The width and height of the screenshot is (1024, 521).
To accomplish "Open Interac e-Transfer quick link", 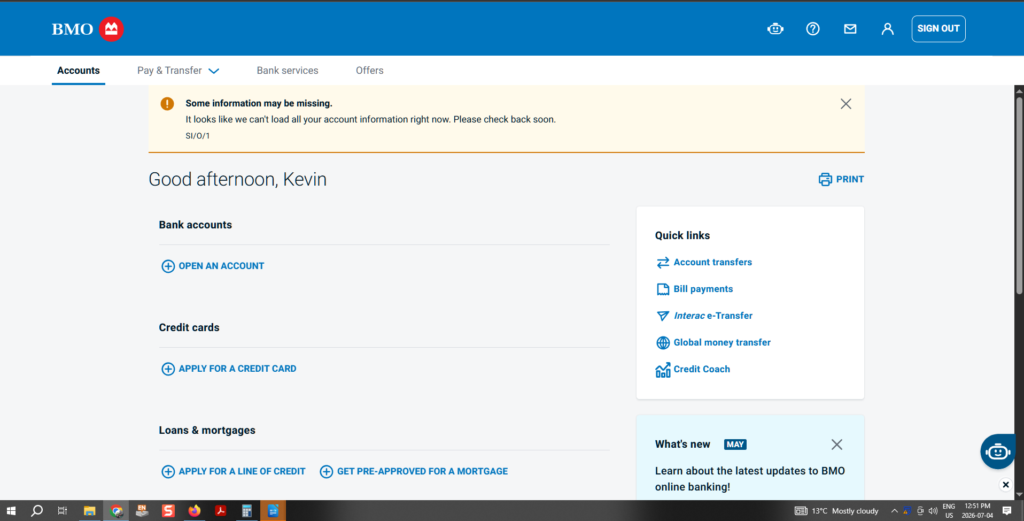I will pyautogui.click(x=704, y=315).
